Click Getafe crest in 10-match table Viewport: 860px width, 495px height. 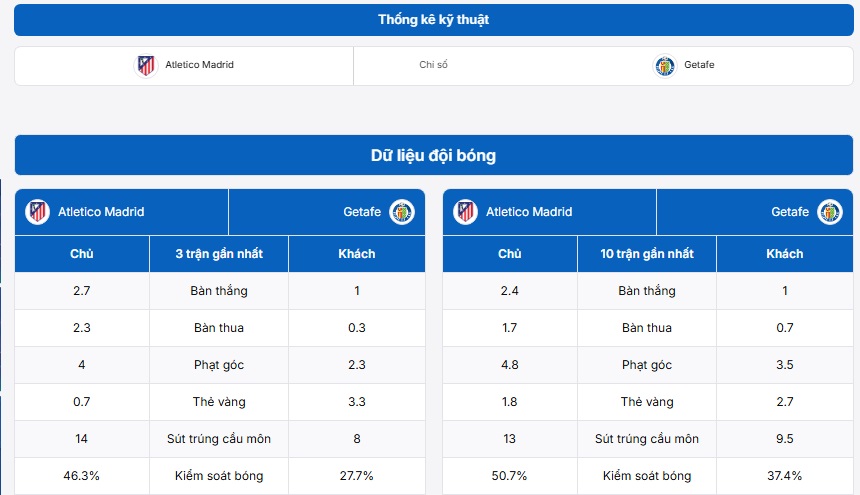pos(830,212)
